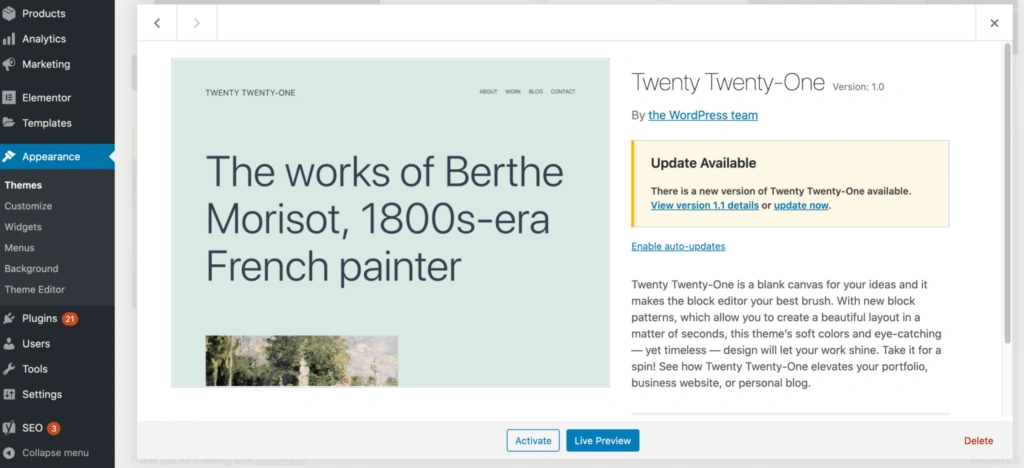Click the Users person icon
Screen dimensions: 1024x468
9,344
